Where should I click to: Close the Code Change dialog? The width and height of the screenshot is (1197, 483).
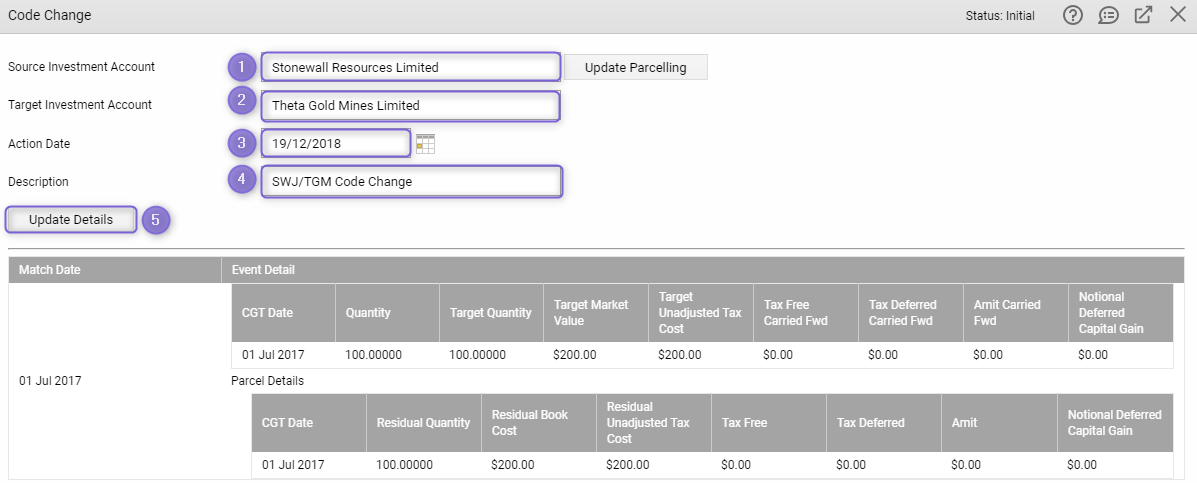1178,14
